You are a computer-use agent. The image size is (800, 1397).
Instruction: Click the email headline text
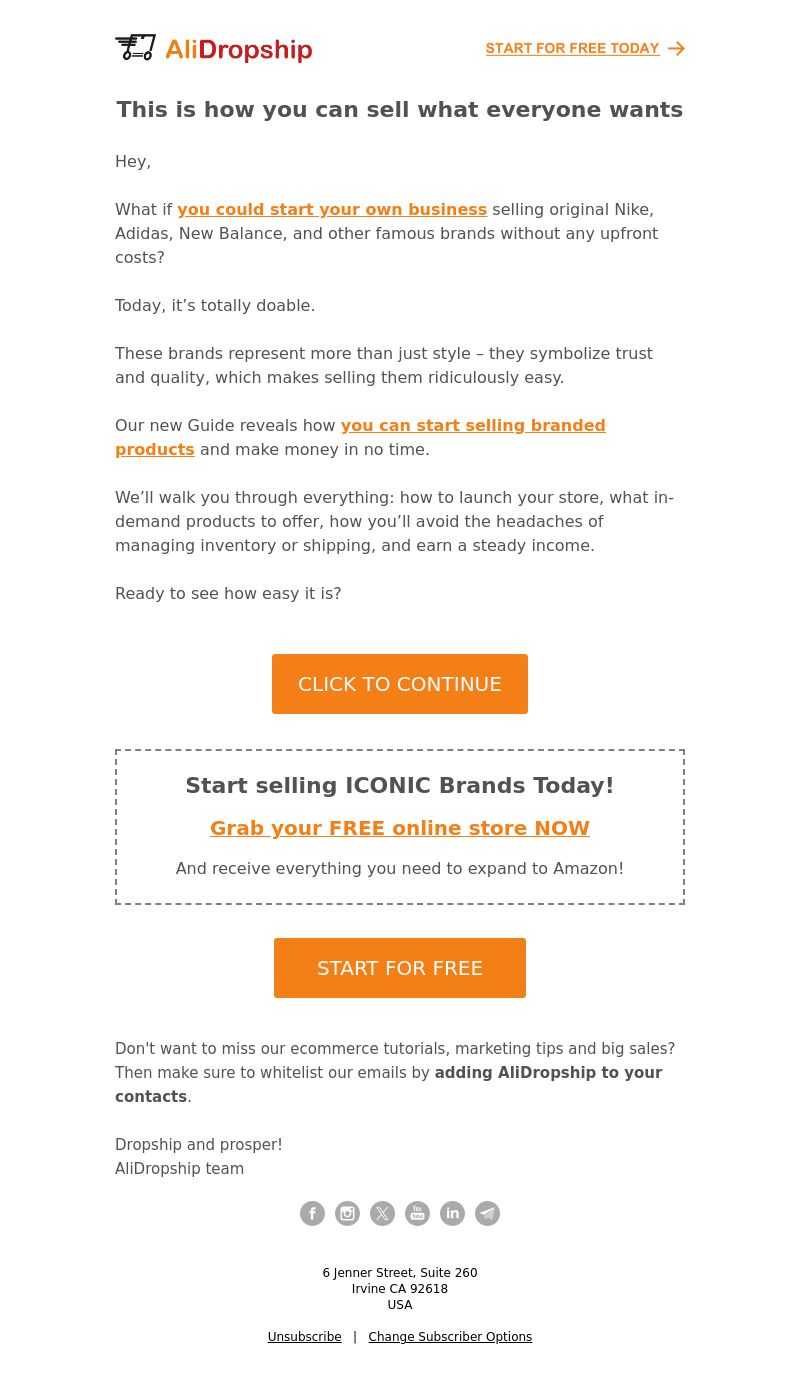click(x=400, y=110)
